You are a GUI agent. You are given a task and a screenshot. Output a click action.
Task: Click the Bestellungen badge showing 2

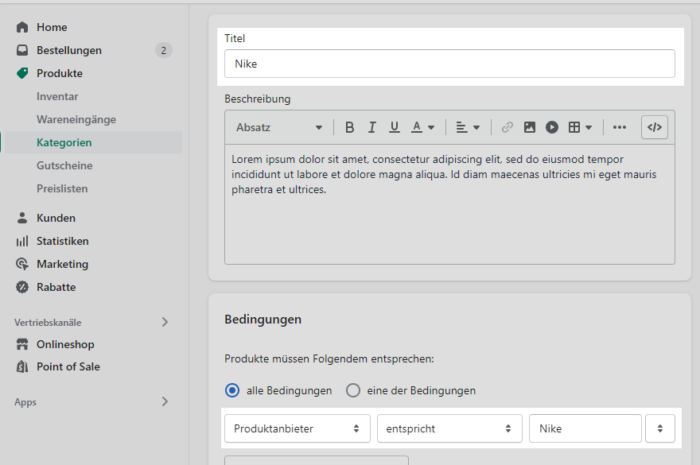coord(163,50)
